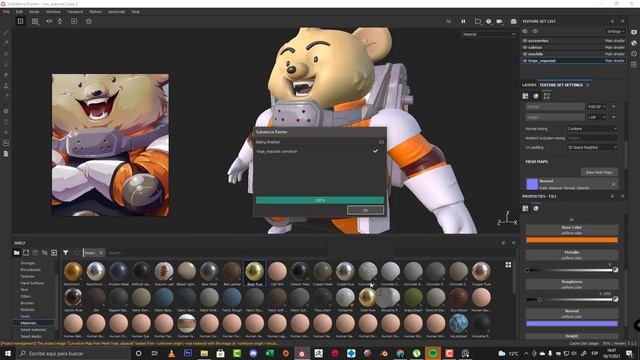Open UV padding 3D Space Neighbor dropdown

pyautogui.click(x=592, y=147)
